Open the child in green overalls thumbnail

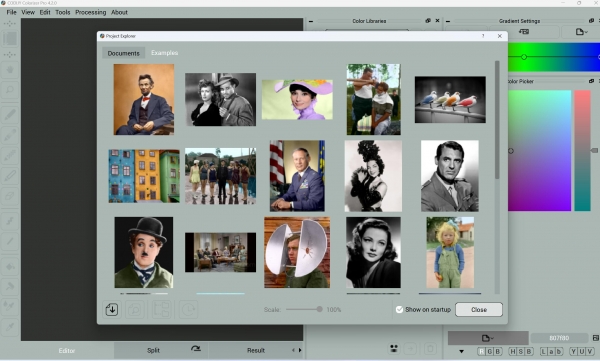[x=450, y=253]
